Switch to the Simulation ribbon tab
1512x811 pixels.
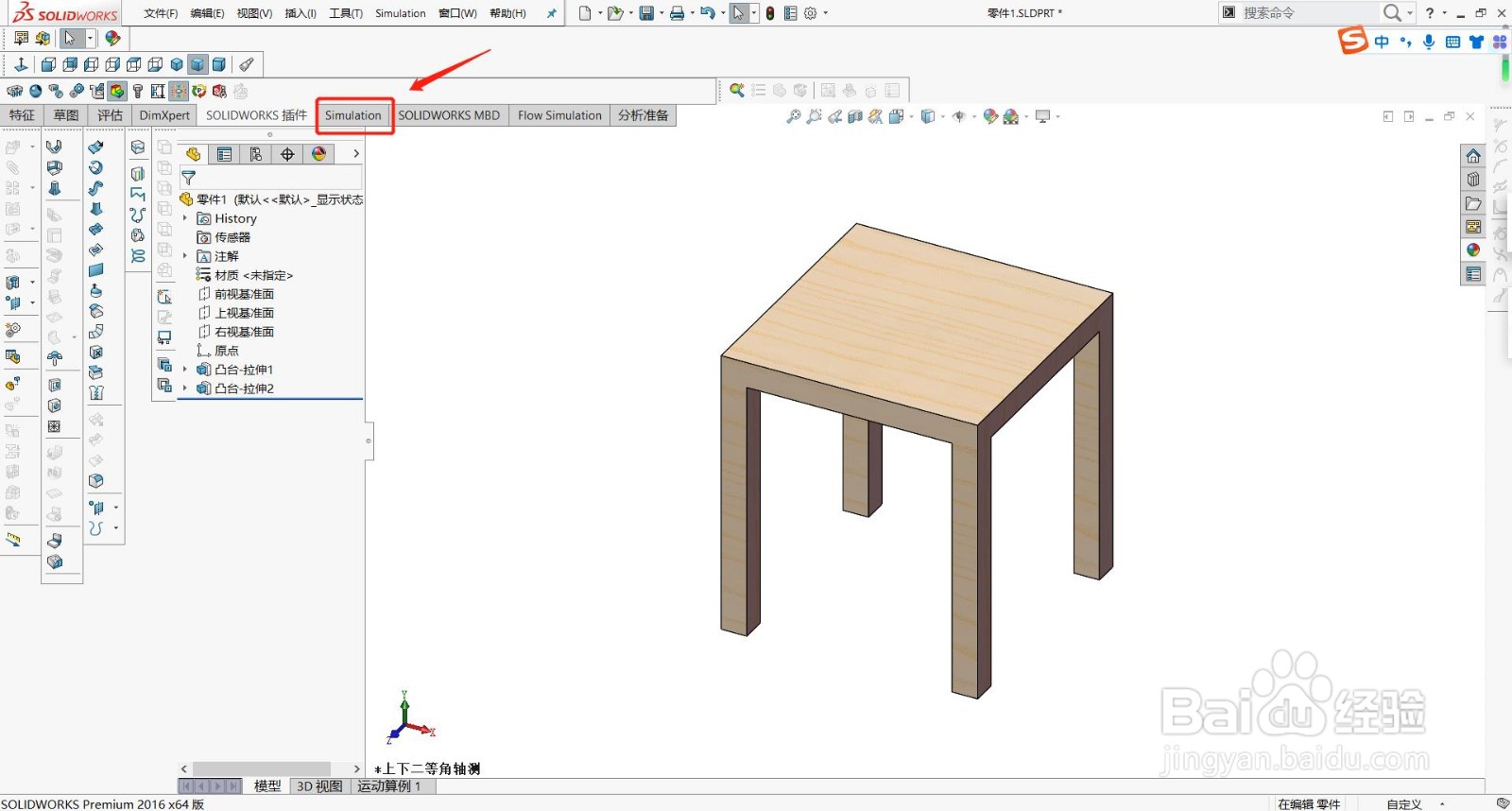pos(353,115)
